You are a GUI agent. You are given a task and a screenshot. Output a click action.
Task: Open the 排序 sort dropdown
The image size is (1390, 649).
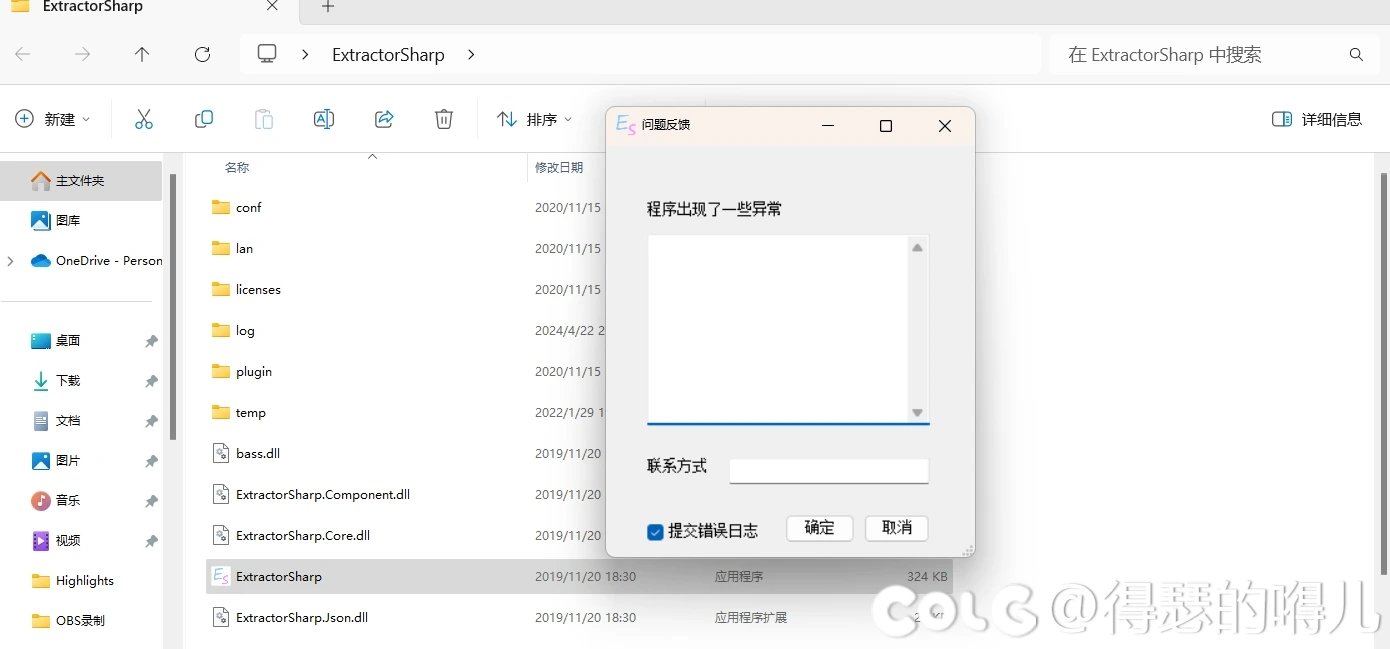click(x=534, y=119)
